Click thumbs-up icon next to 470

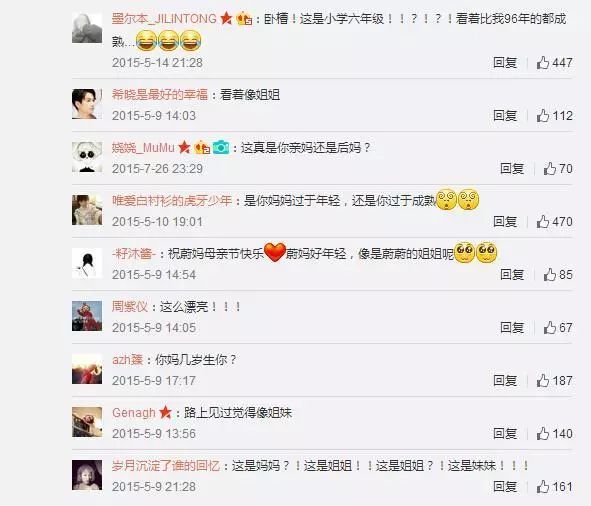tap(543, 221)
